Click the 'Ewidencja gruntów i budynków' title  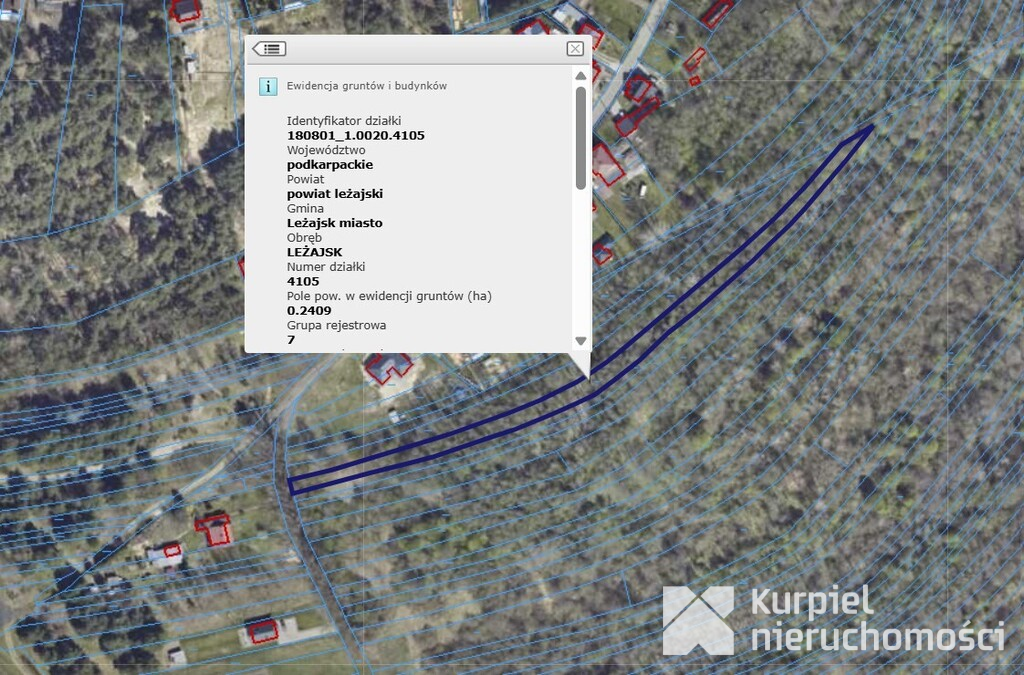pos(366,86)
